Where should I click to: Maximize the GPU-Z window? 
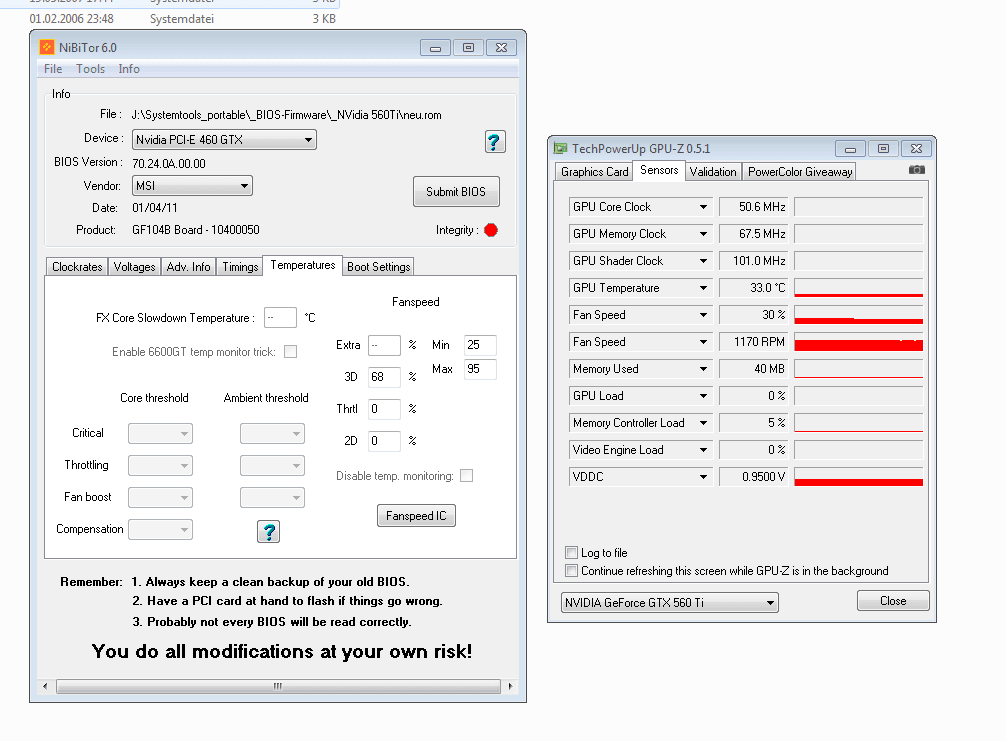tap(883, 149)
